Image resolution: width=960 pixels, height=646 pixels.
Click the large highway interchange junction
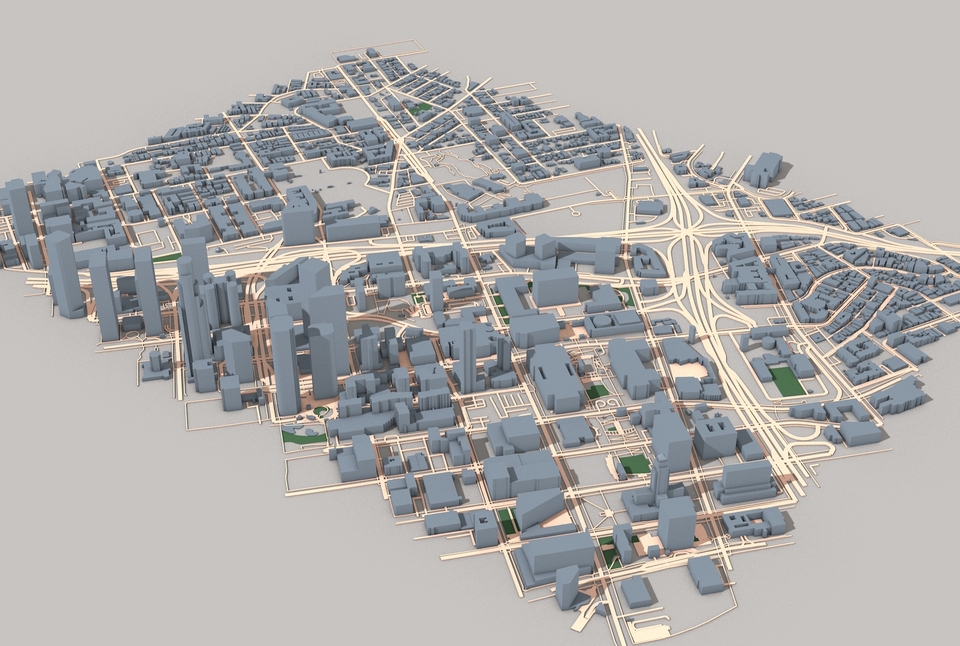(686, 233)
